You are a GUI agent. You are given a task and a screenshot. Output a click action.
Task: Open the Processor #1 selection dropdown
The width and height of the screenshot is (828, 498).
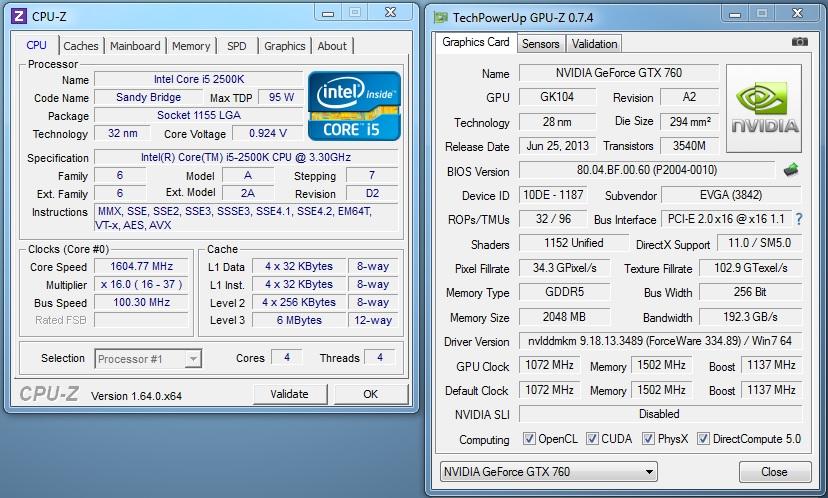coord(148,359)
